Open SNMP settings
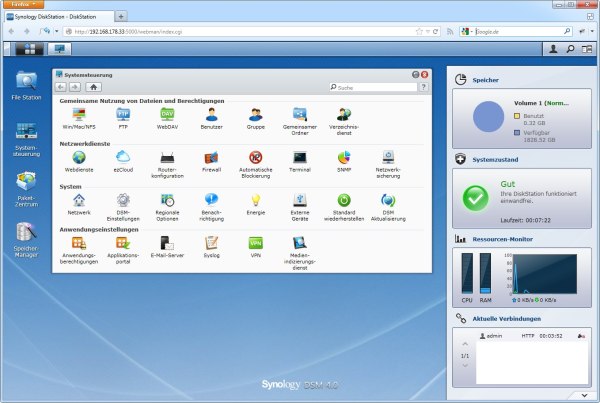The width and height of the screenshot is (600, 403). coord(344,161)
